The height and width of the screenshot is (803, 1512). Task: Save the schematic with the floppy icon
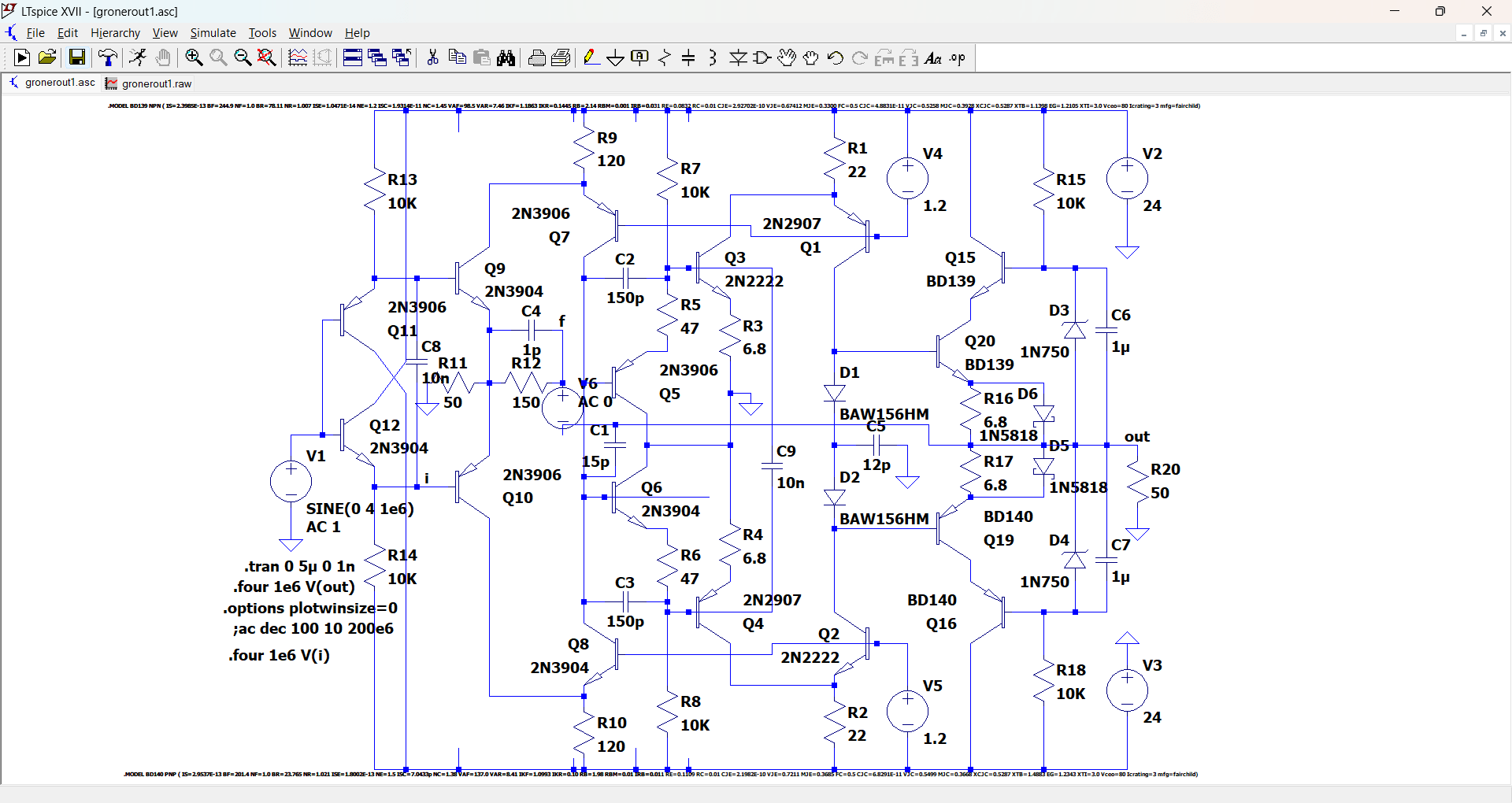pos(76,57)
